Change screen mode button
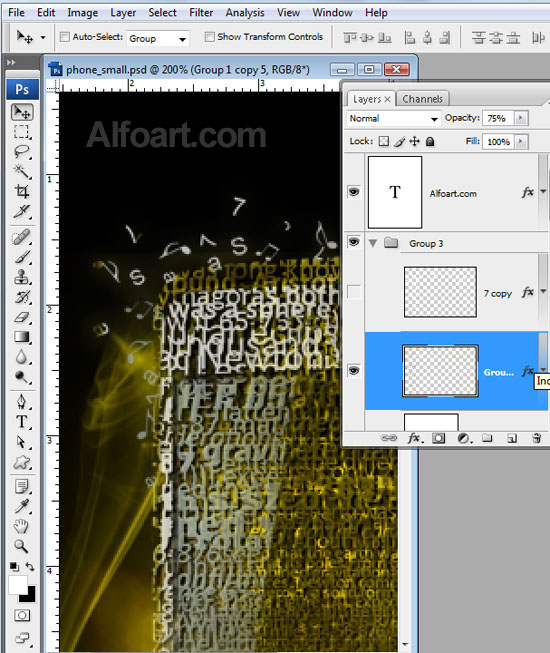This screenshot has width=550, height=653. [x=22, y=637]
